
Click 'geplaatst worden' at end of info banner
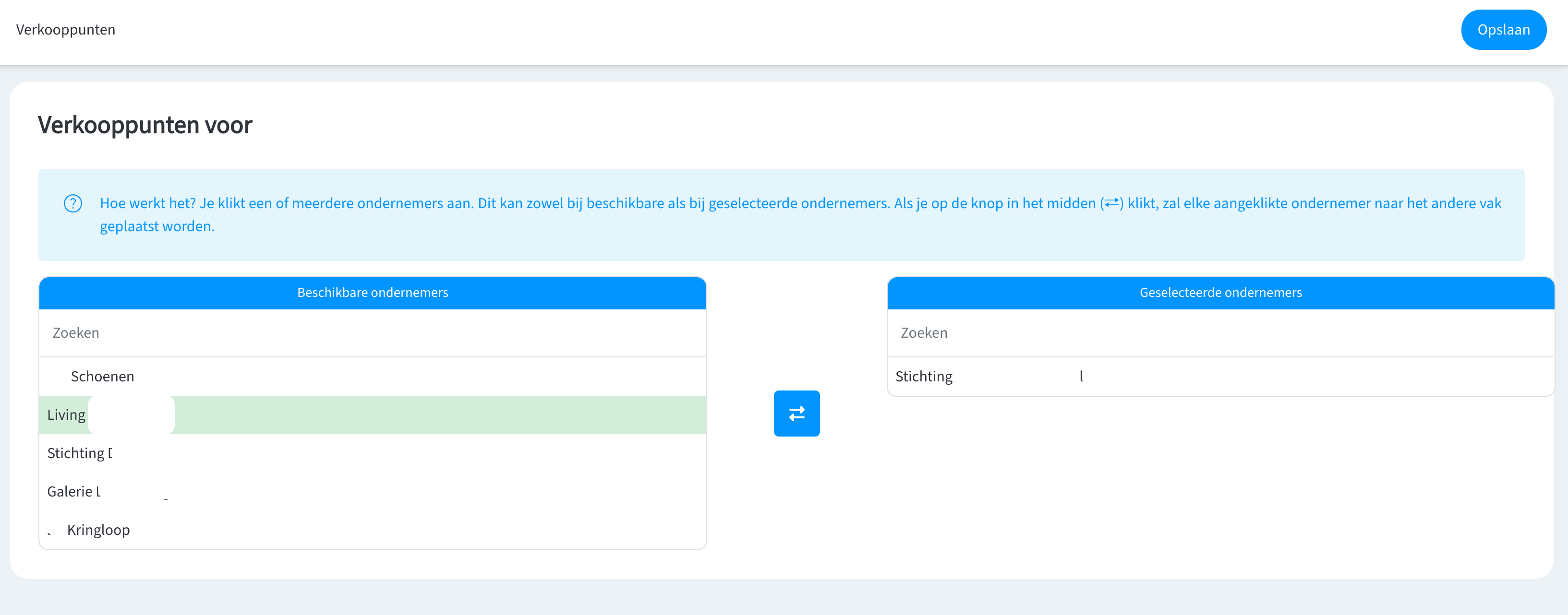click(157, 226)
